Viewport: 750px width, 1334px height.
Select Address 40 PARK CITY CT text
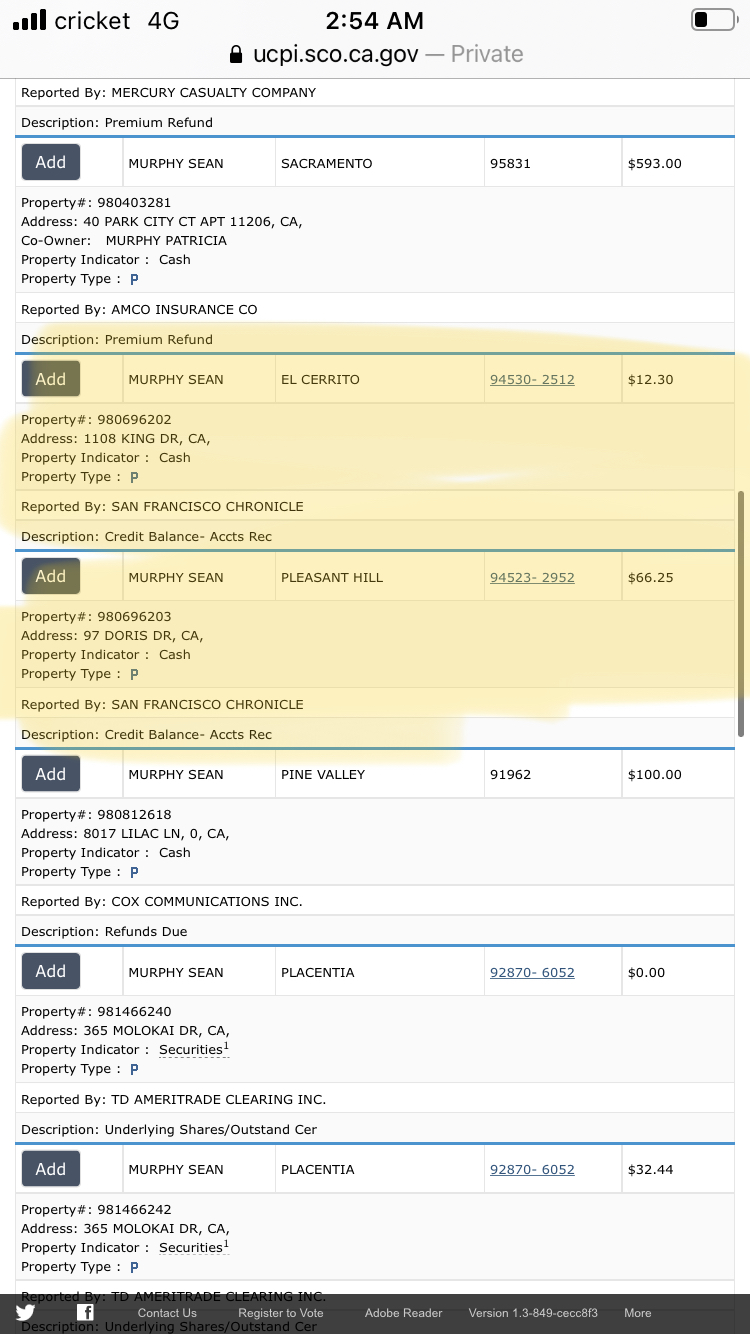162,222
